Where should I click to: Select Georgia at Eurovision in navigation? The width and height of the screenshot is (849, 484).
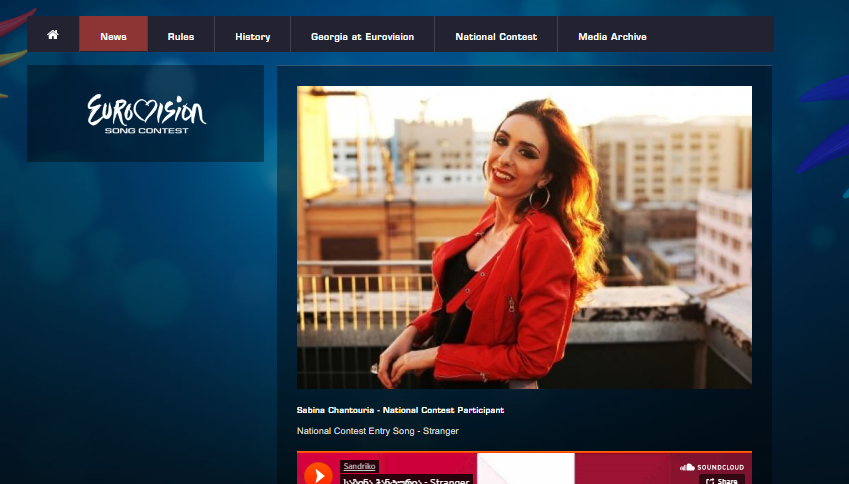click(x=362, y=36)
